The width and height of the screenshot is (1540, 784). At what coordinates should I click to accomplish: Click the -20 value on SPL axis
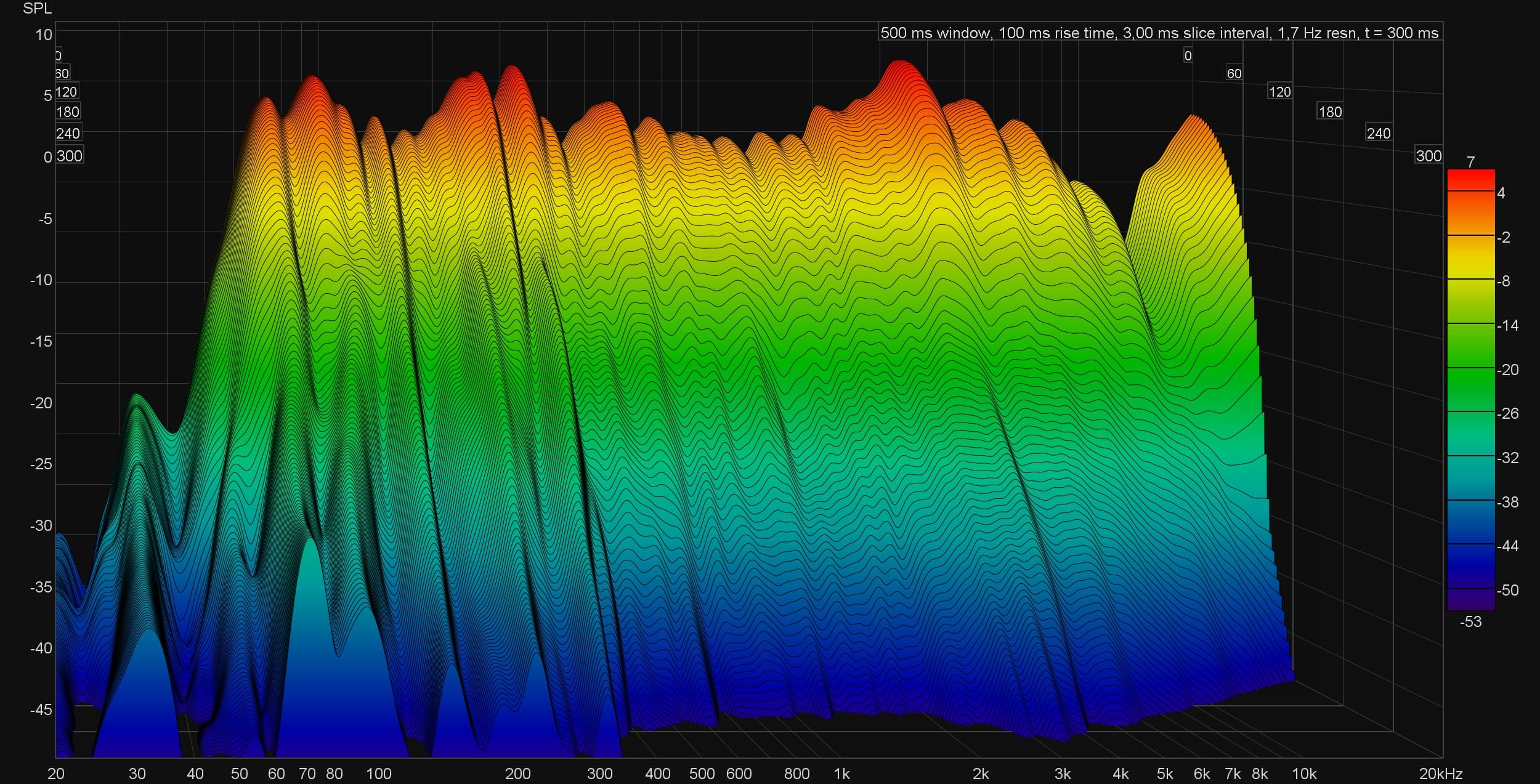point(41,403)
